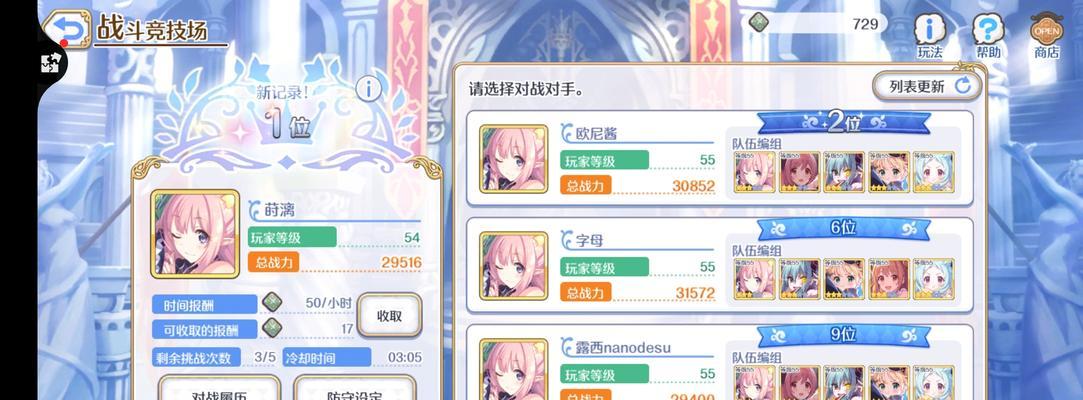Select opponent 露西nanodesu ranked 9位
Screen dimensions: 1083x400
720,362
